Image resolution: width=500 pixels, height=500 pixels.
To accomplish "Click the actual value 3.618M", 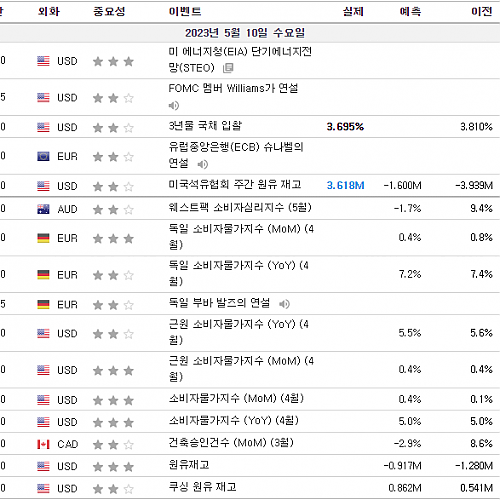I will tap(345, 185).
